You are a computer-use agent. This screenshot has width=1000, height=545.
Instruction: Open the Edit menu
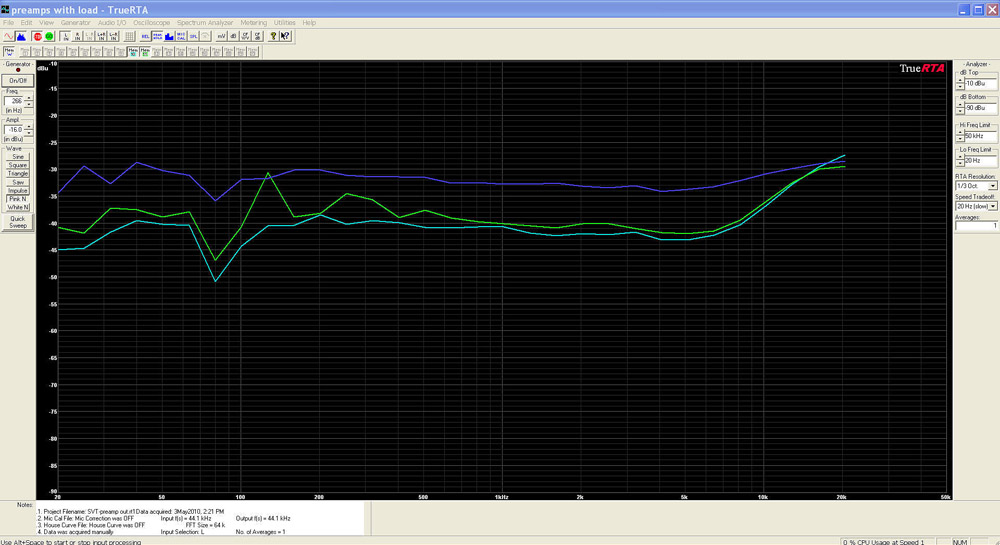point(26,23)
